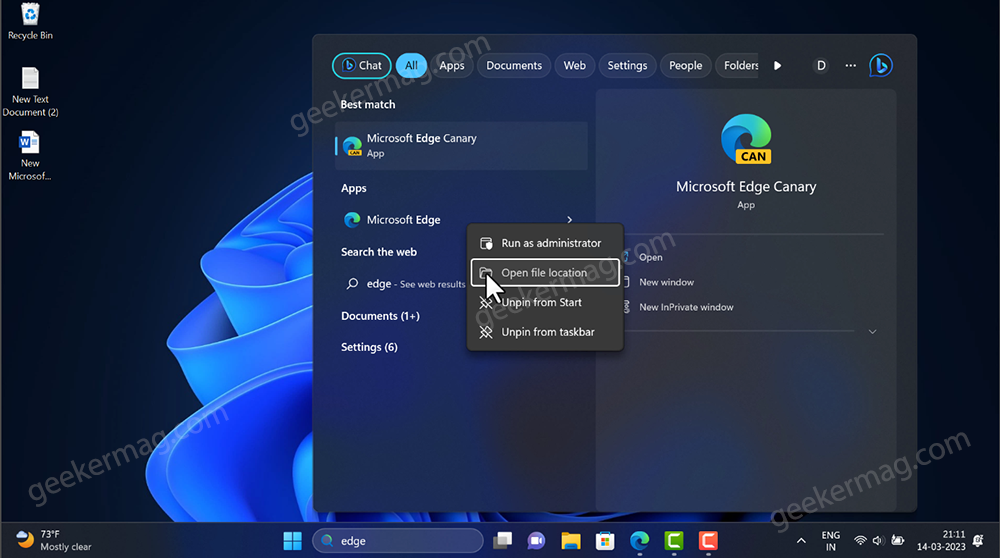1000x558 pixels.
Task: Open Bing Chat from search filters
Action: tap(362, 66)
